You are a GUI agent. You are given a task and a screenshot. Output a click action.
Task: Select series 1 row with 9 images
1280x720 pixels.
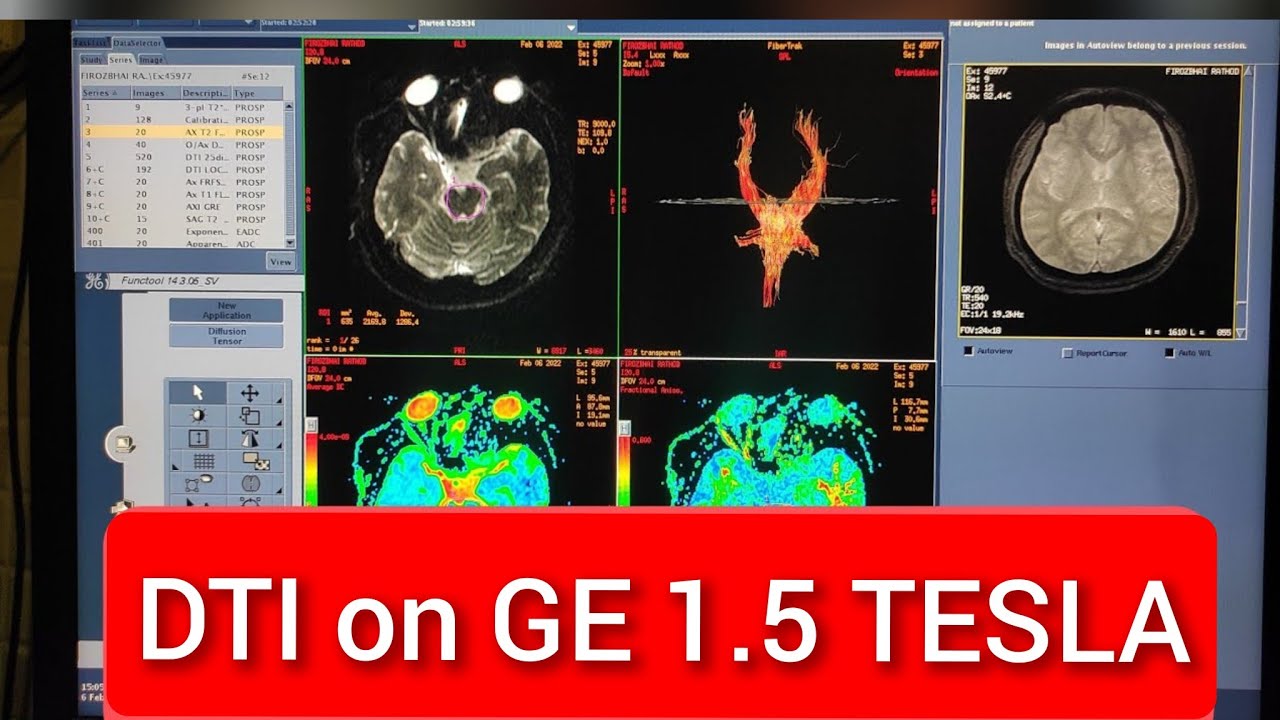(x=182, y=106)
